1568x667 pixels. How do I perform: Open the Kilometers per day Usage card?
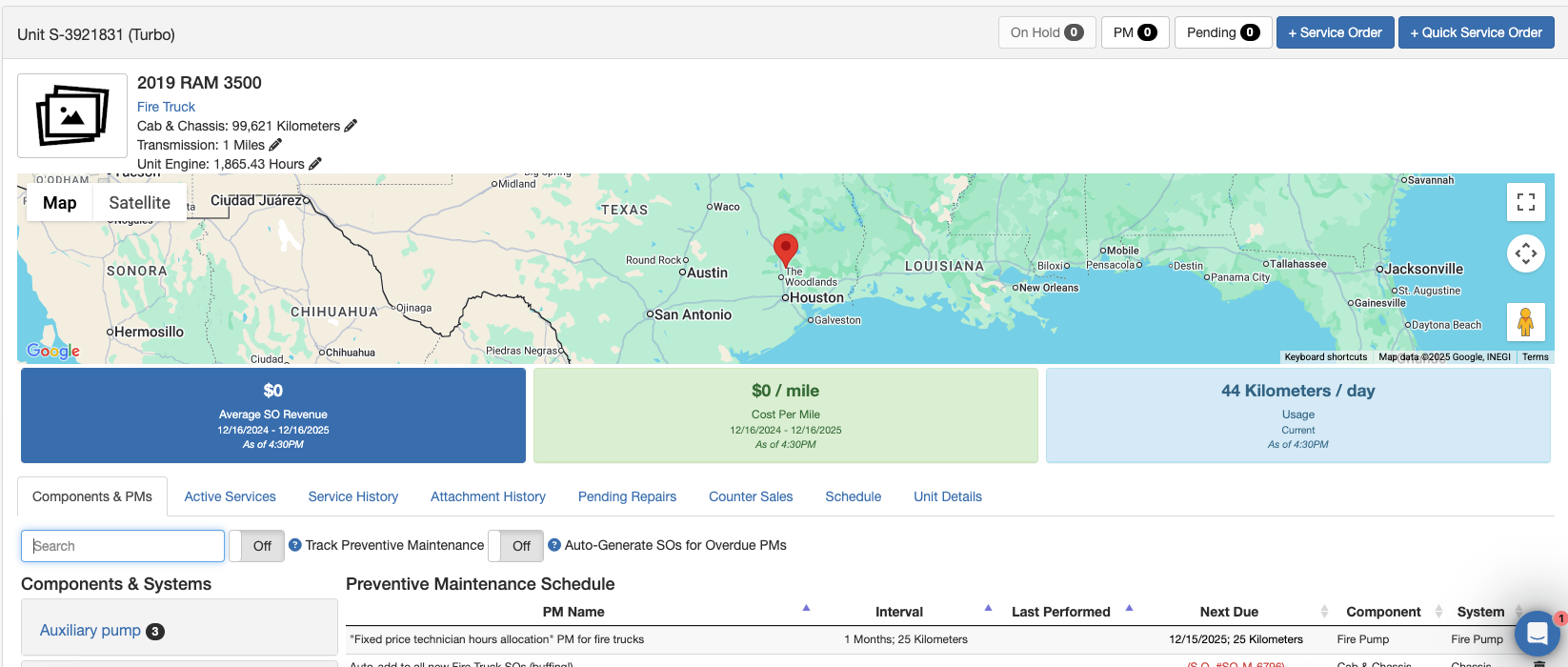1298,415
